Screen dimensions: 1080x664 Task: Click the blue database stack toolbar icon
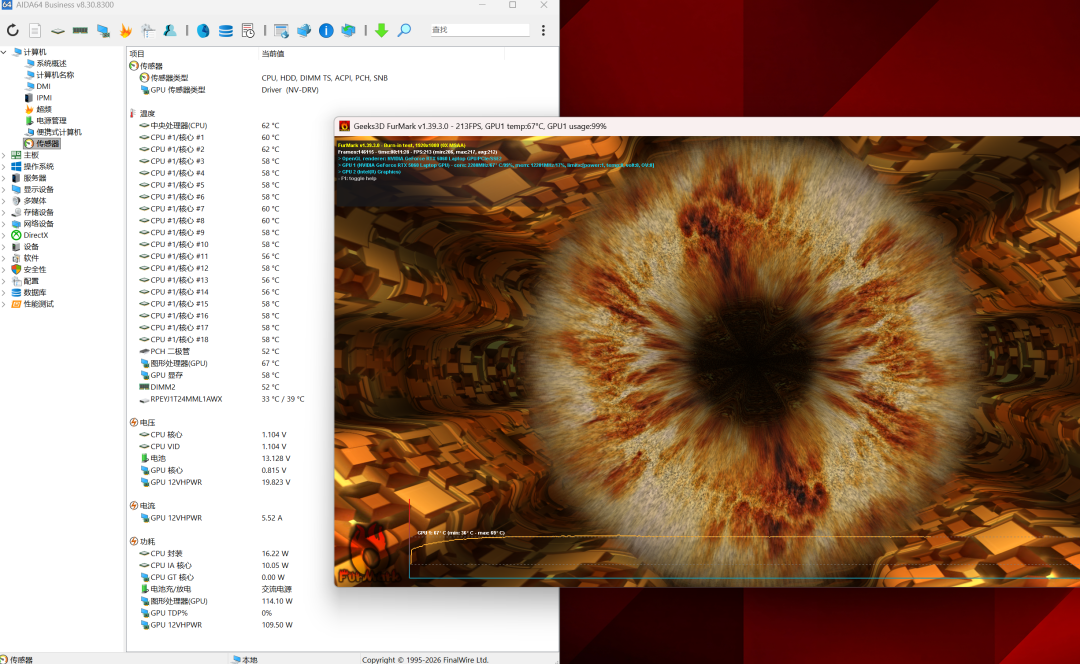pyautogui.click(x=225, y=30)
